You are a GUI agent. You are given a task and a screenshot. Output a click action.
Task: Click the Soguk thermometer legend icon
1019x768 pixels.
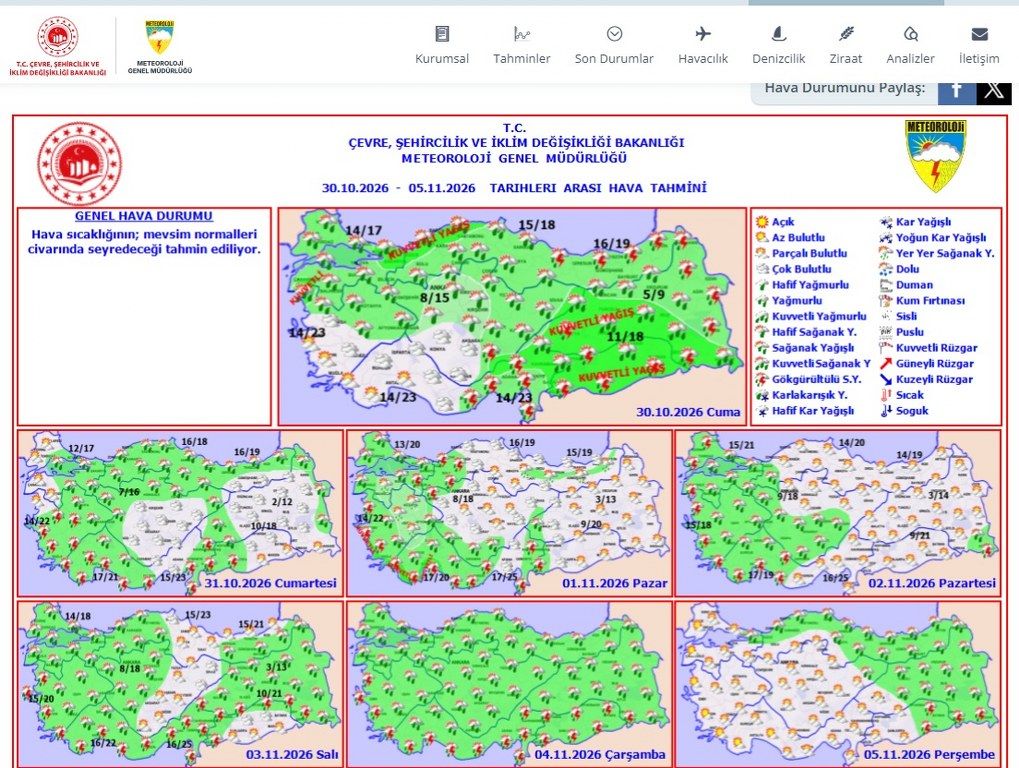886,411
